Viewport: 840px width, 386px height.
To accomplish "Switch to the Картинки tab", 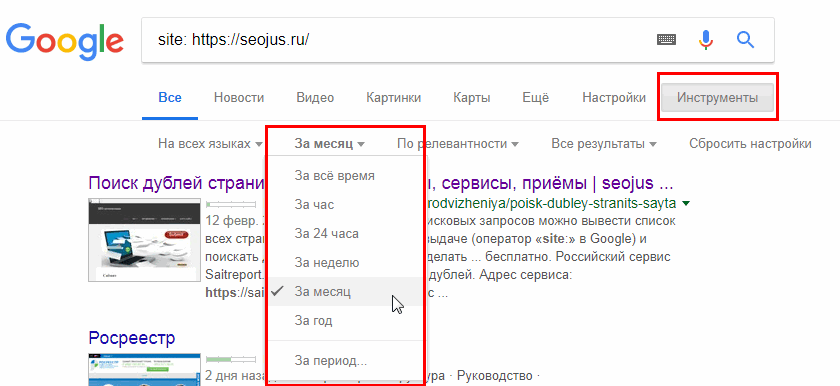I will [394, 98].
